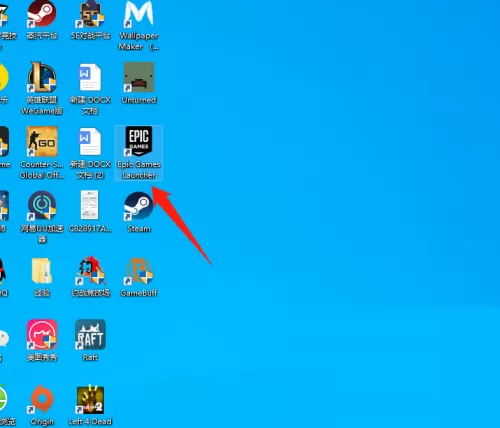Click the Counter-Strike Global Offensive shortcut
Viewport: 500px width, 428px height.
click(x=42, y=141)
